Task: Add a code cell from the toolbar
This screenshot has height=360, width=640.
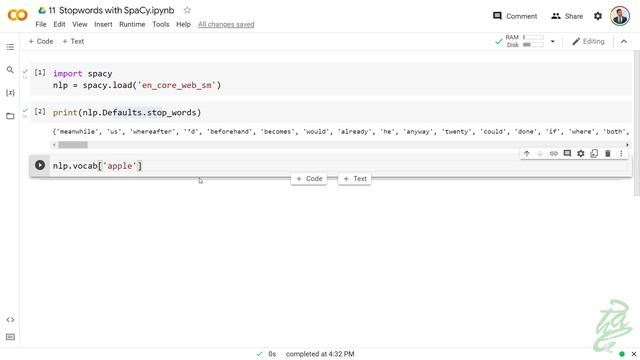Action: click(41, 41)
